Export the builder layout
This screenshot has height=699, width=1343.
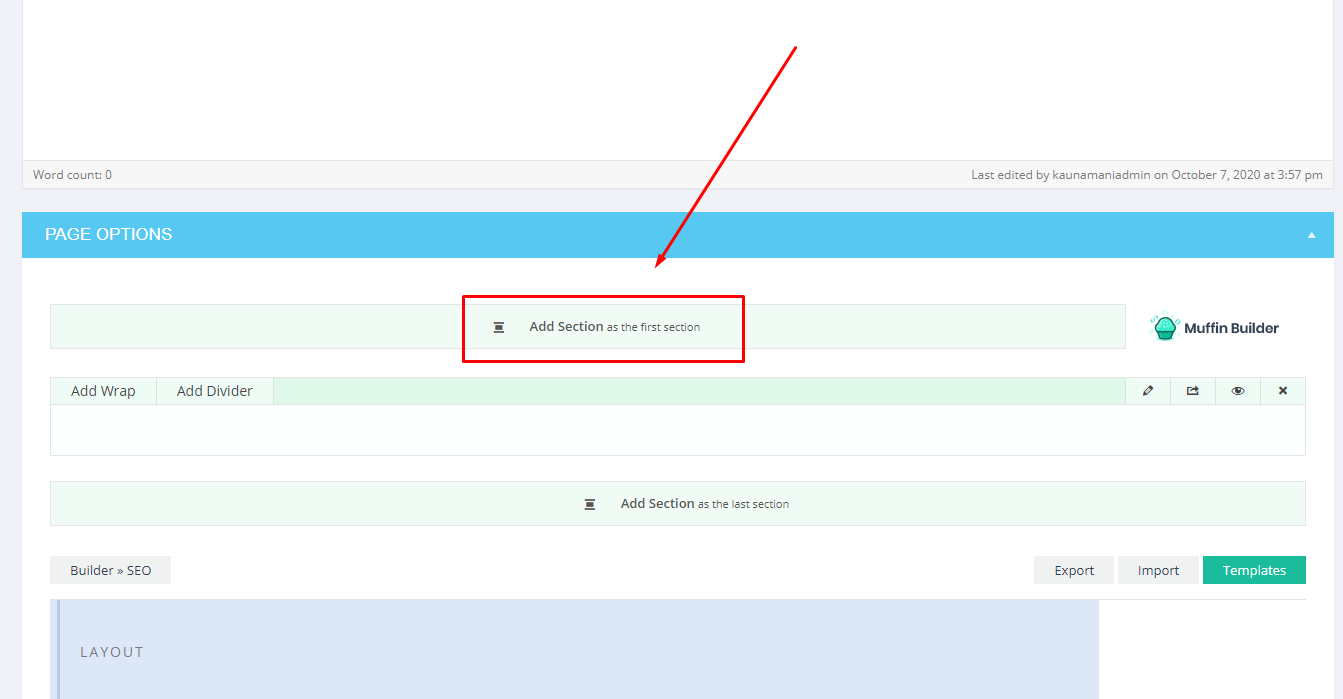click(1073, 569)
